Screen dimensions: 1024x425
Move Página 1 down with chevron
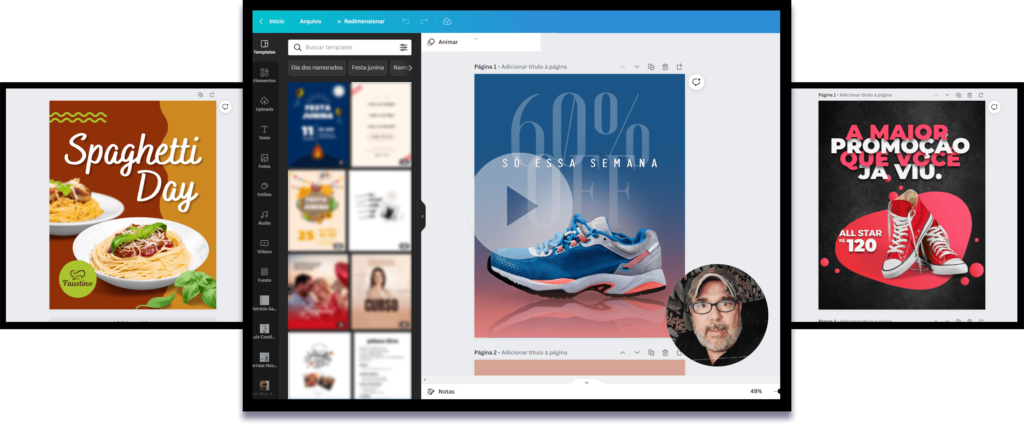coord(636,67)
